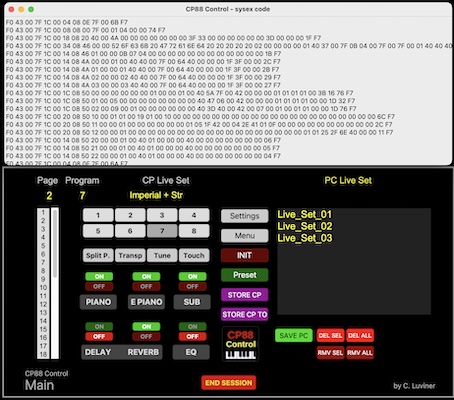Select Live_Set_02 in PC Live Set list

click(x=305, y=226)
